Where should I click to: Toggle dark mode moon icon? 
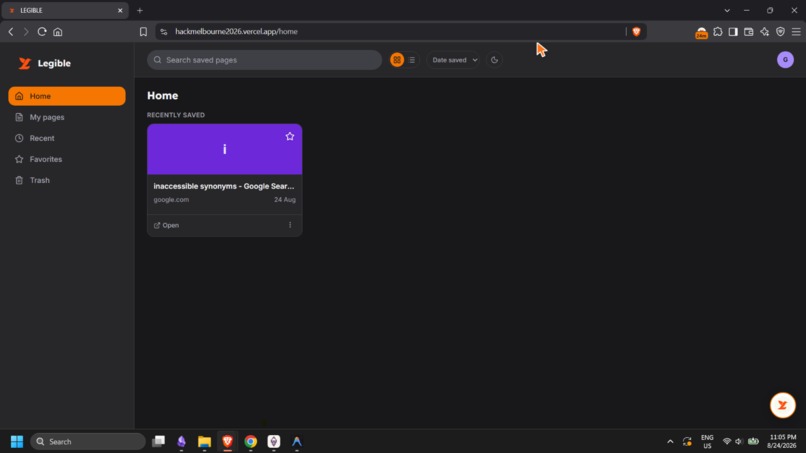click(494, 60)
